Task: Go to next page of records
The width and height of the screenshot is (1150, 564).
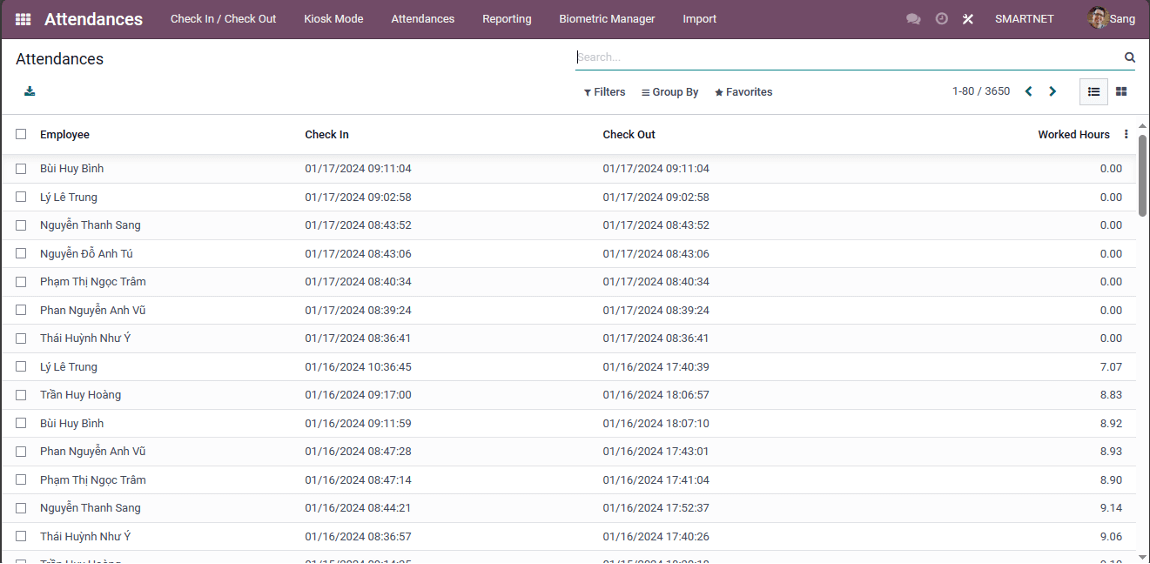Action: [x=1052, y=92]
